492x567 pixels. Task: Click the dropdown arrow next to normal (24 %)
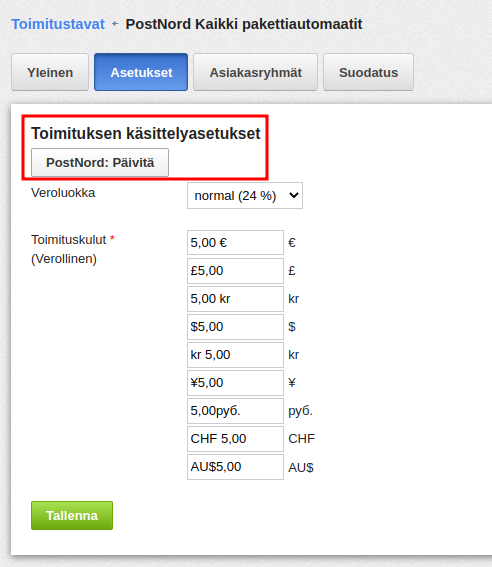[294, 196]
